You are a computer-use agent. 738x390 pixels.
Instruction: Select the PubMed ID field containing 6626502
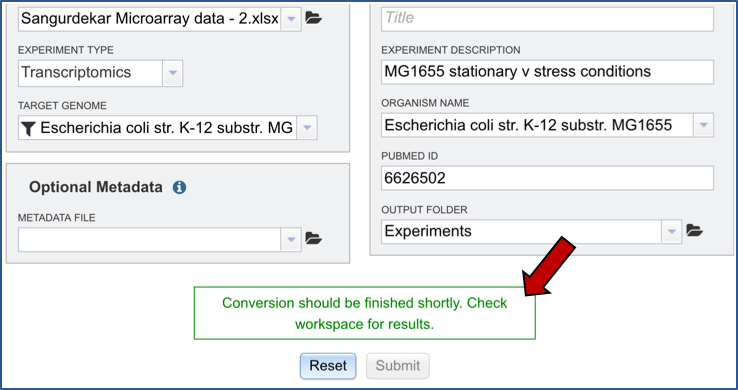(x=547, y=178)
